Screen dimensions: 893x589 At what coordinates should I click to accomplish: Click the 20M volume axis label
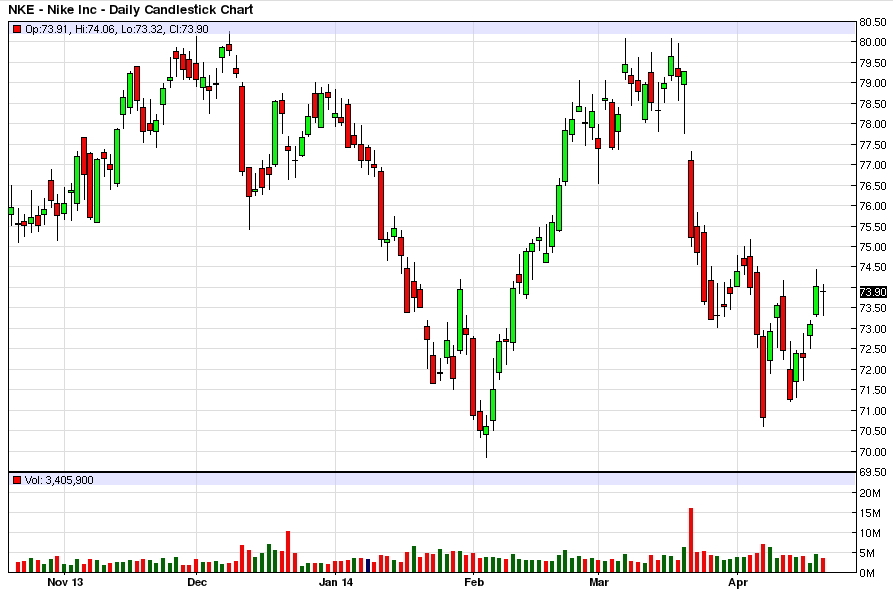click(x=870, y=493)
